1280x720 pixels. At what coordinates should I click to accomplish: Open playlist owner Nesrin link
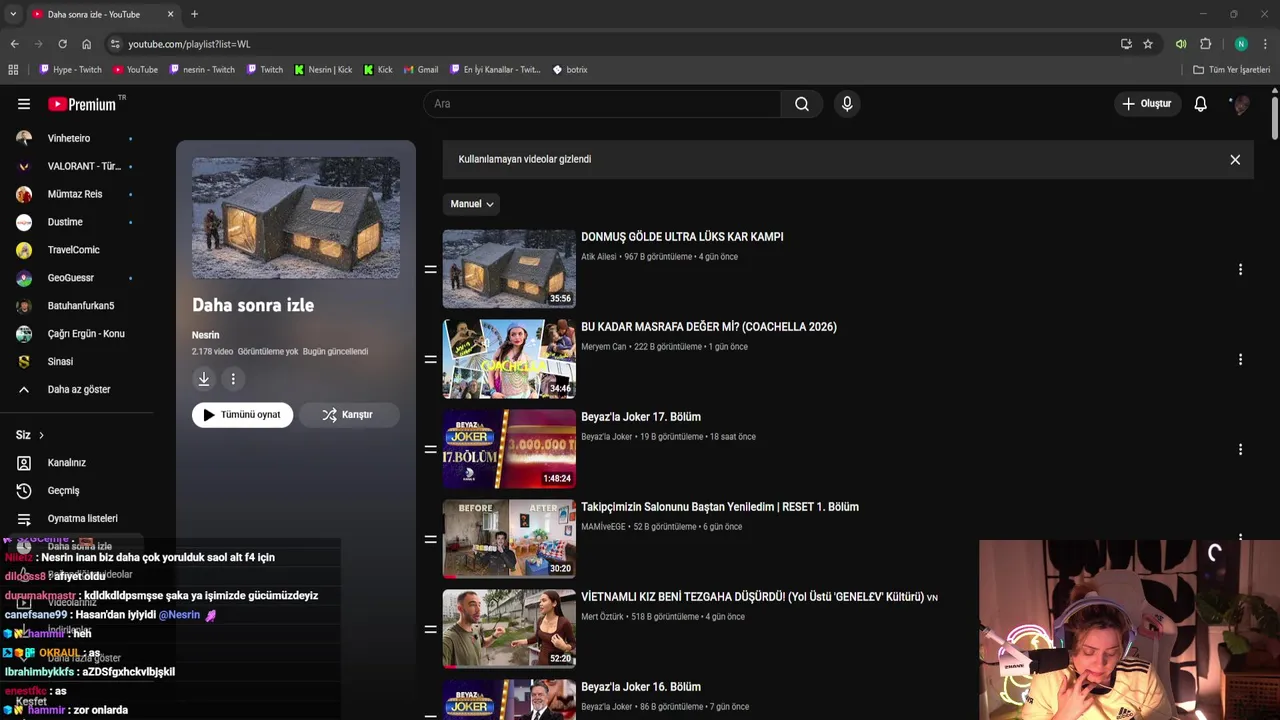(x=205, y=335)
